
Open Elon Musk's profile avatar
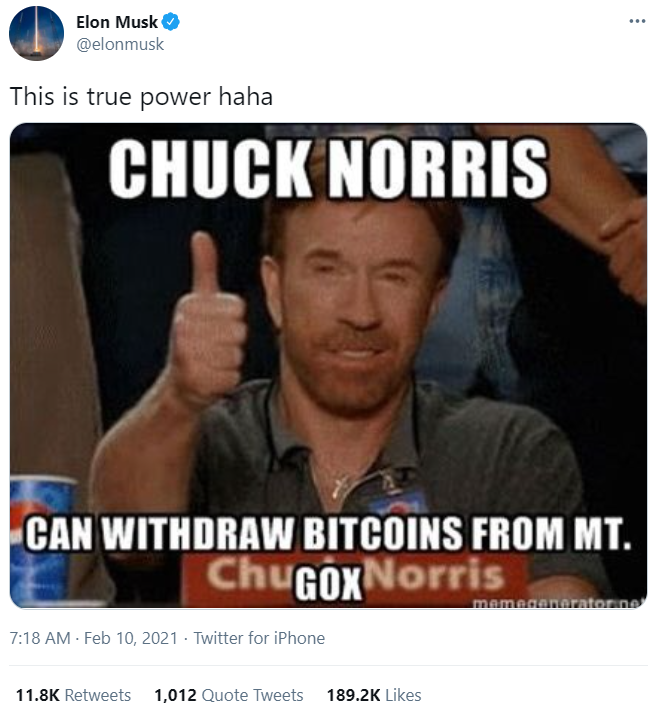36,33
